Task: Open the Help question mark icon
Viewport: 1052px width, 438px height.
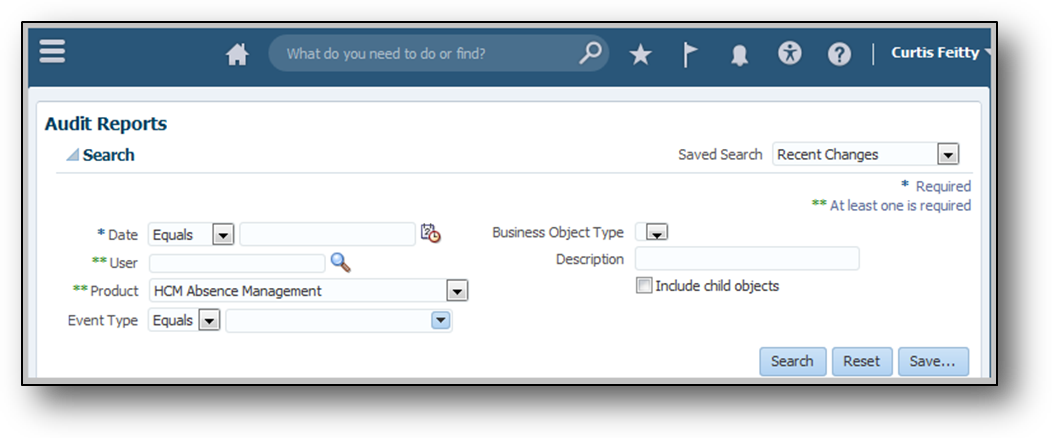Action: [839, 55]
